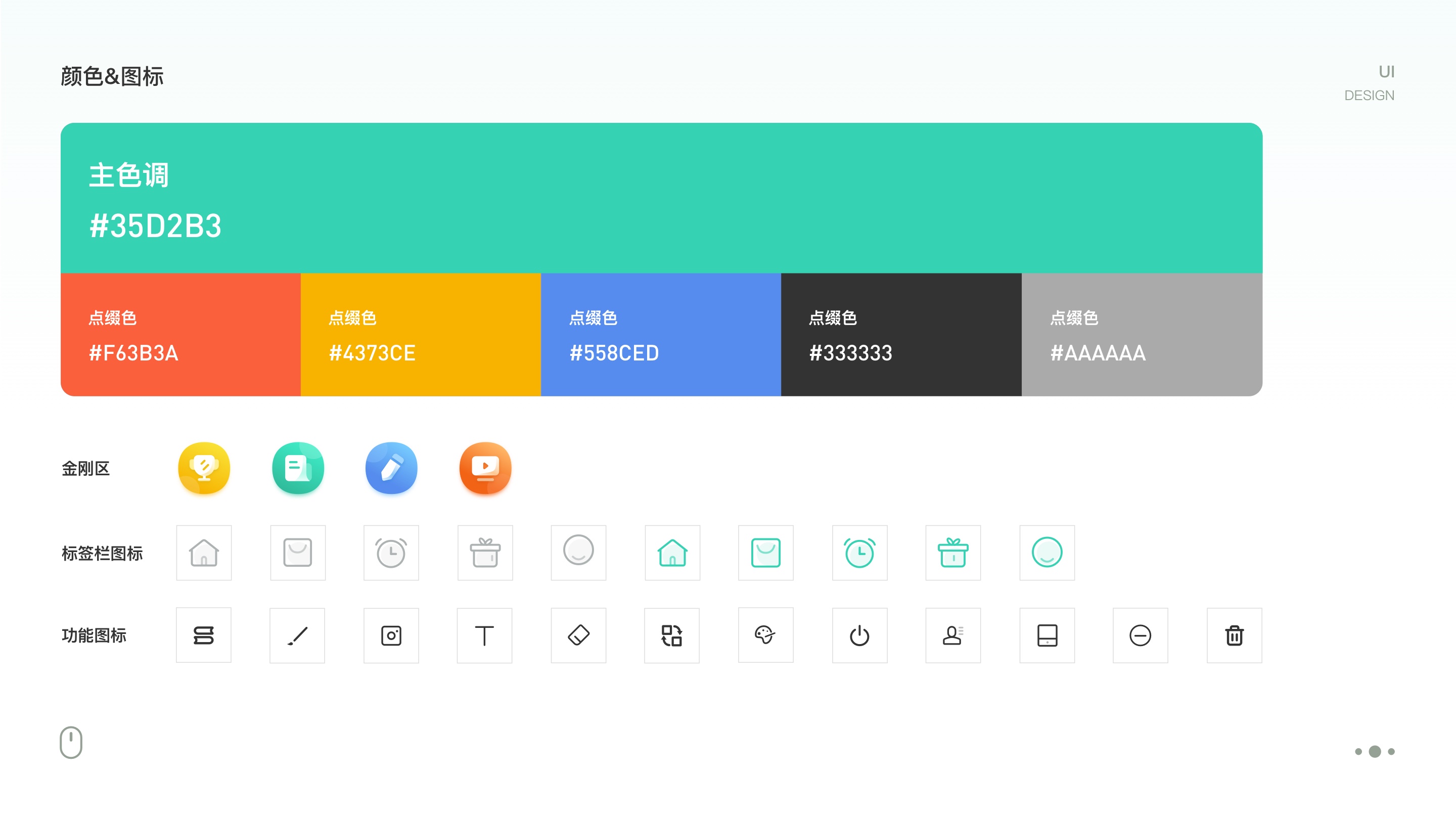This screenshot has width=1456, height=819.
Task: Click the main teal color #35D2B3 swatch
Action: pos(661,198)
